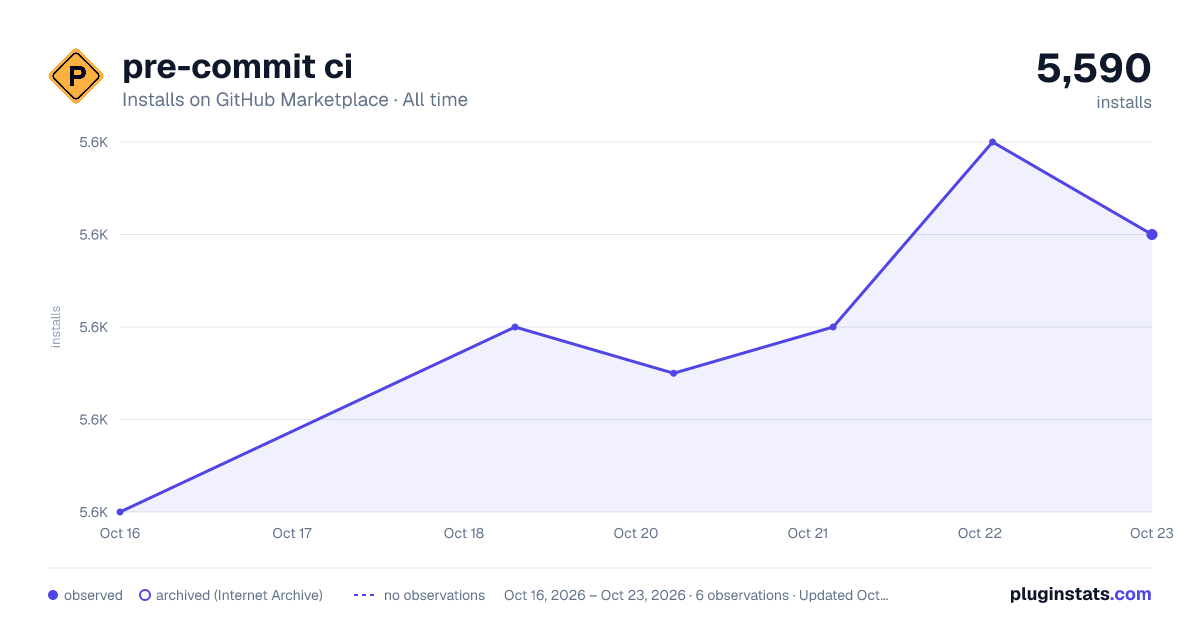Click the date range and observations footer text
The height and width of the screenshot is (630, 1200).
[696, 595]
